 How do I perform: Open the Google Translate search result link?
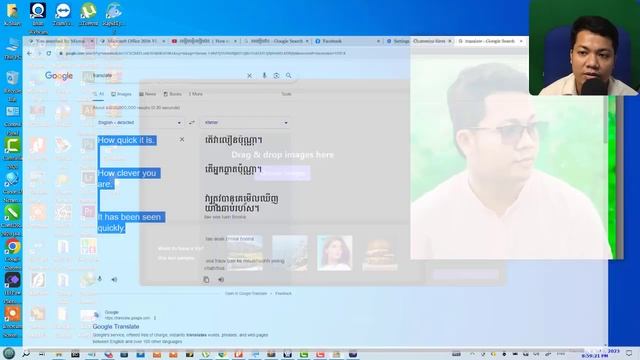click(116, 327)
